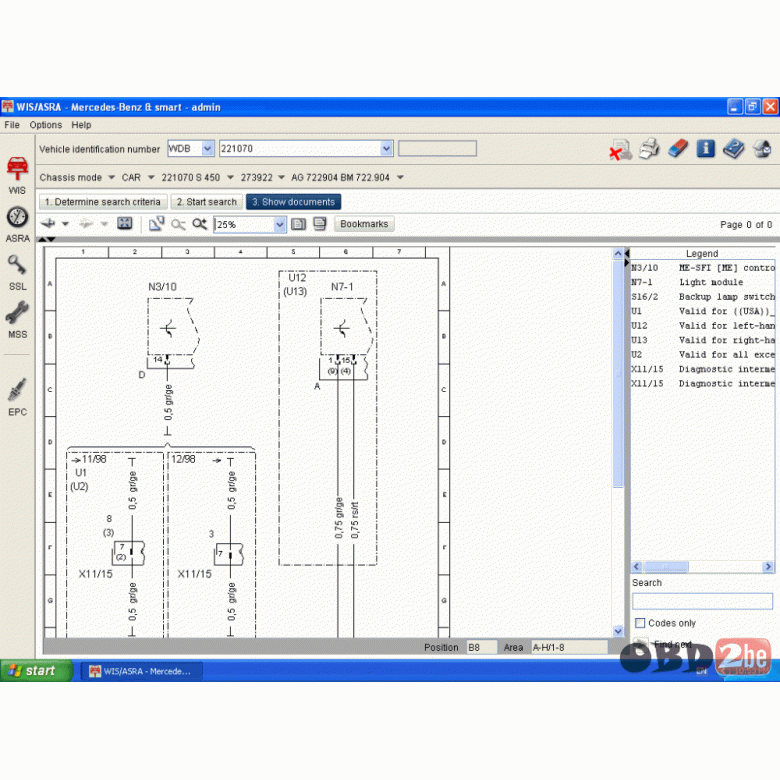Click the diagram's vertical scrollbar thumb
Screen dimensions: 780x780
618,373
